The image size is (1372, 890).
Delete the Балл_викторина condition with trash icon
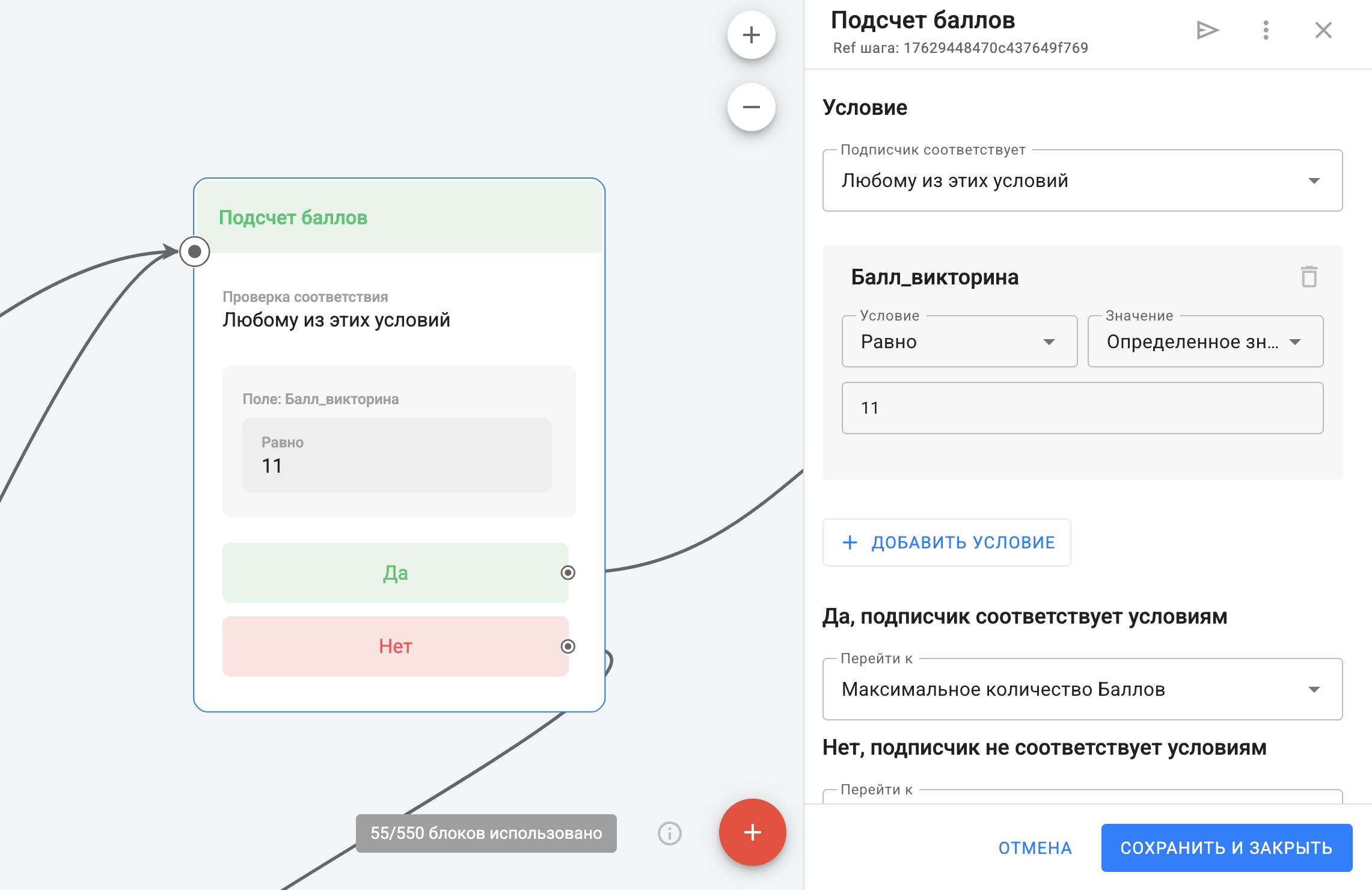(x=1309, y=277)
